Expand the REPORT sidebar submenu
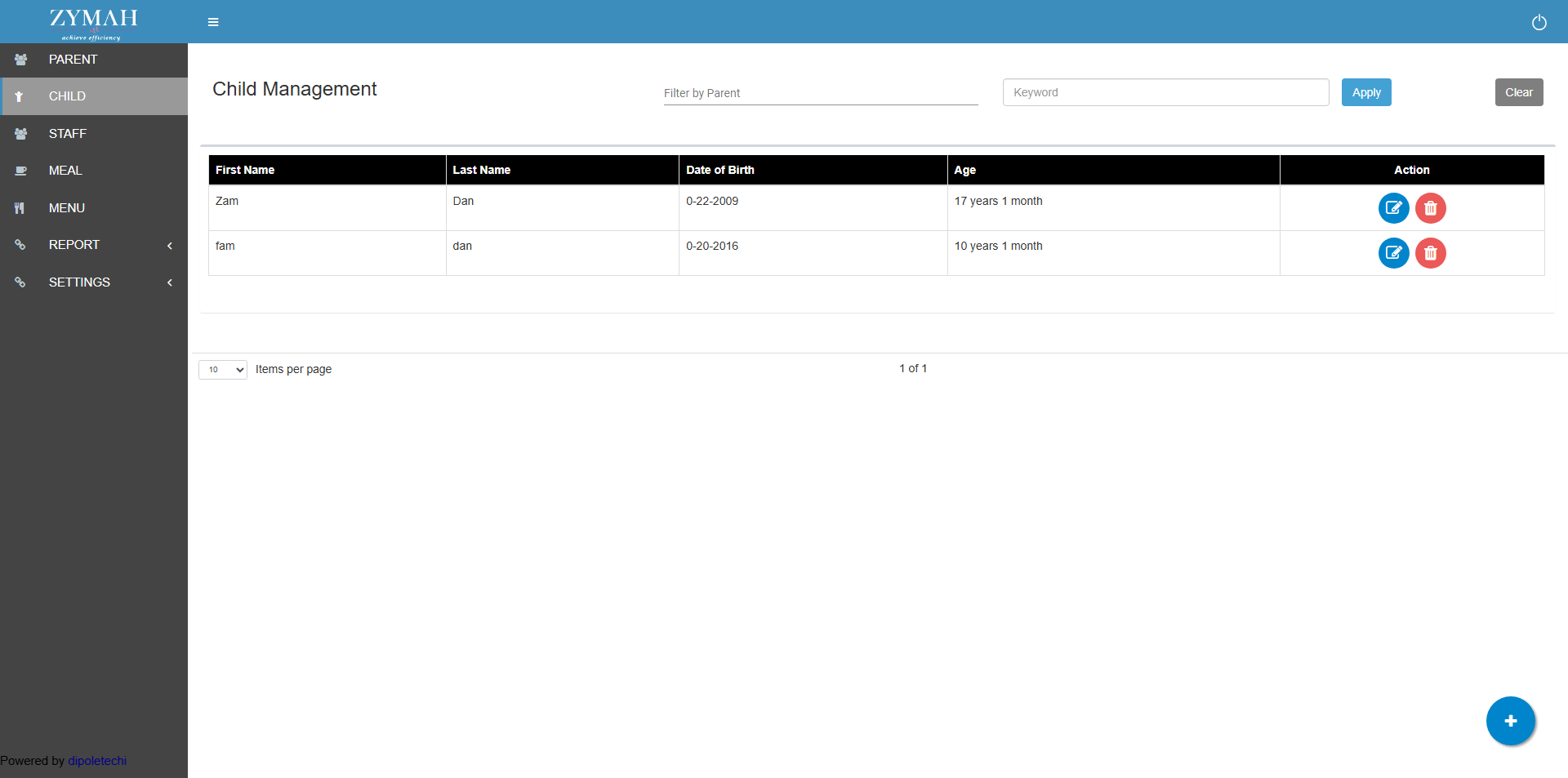The image size is (1568, 778). tap(94, 245)
